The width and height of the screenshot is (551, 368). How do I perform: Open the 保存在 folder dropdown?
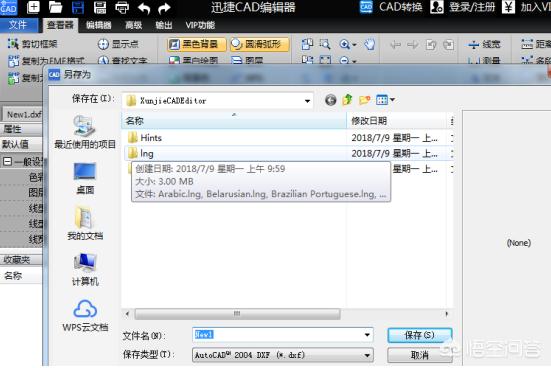(x=307, y=101)
